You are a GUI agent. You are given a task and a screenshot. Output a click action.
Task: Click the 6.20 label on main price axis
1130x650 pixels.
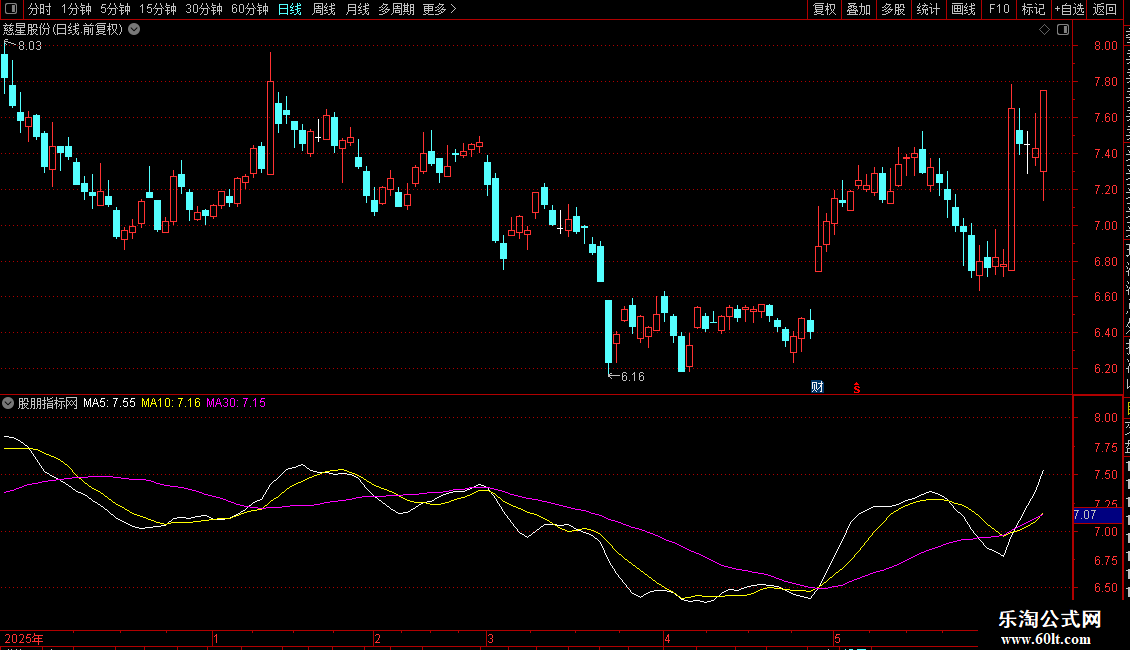point(1105,368)
